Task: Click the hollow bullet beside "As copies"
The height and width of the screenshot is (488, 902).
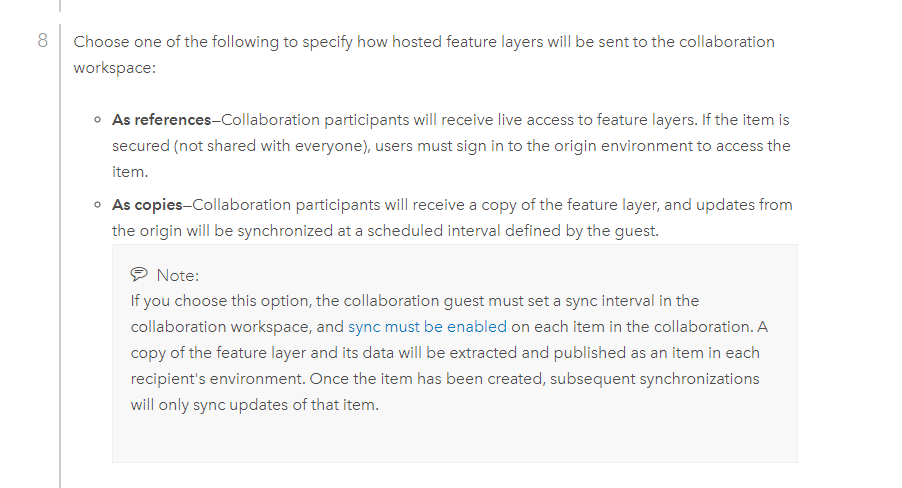Action: click(97, 205)
